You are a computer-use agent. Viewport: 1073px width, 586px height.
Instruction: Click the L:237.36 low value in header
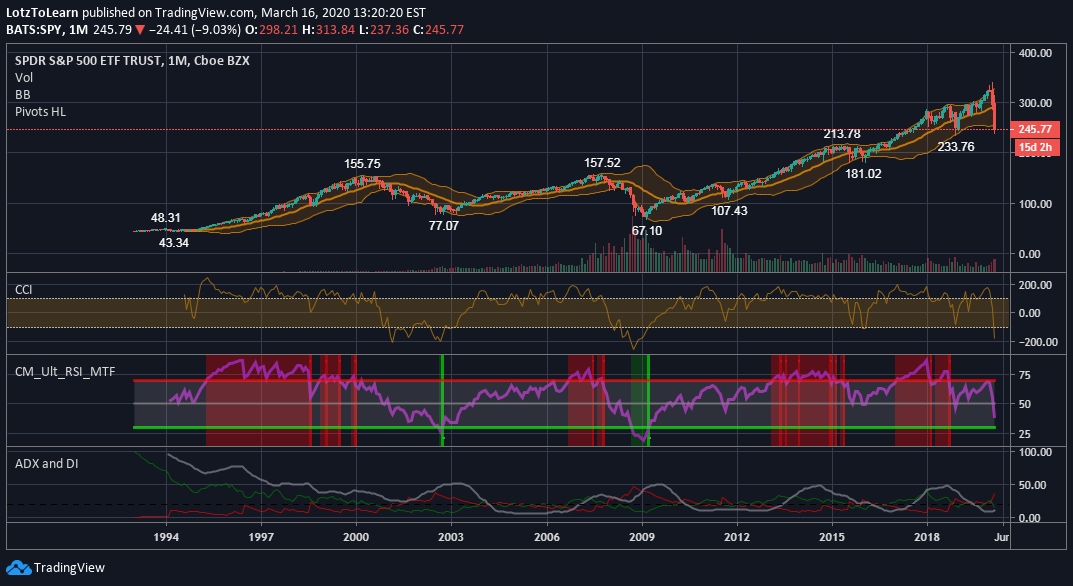[x=383, y=29]
